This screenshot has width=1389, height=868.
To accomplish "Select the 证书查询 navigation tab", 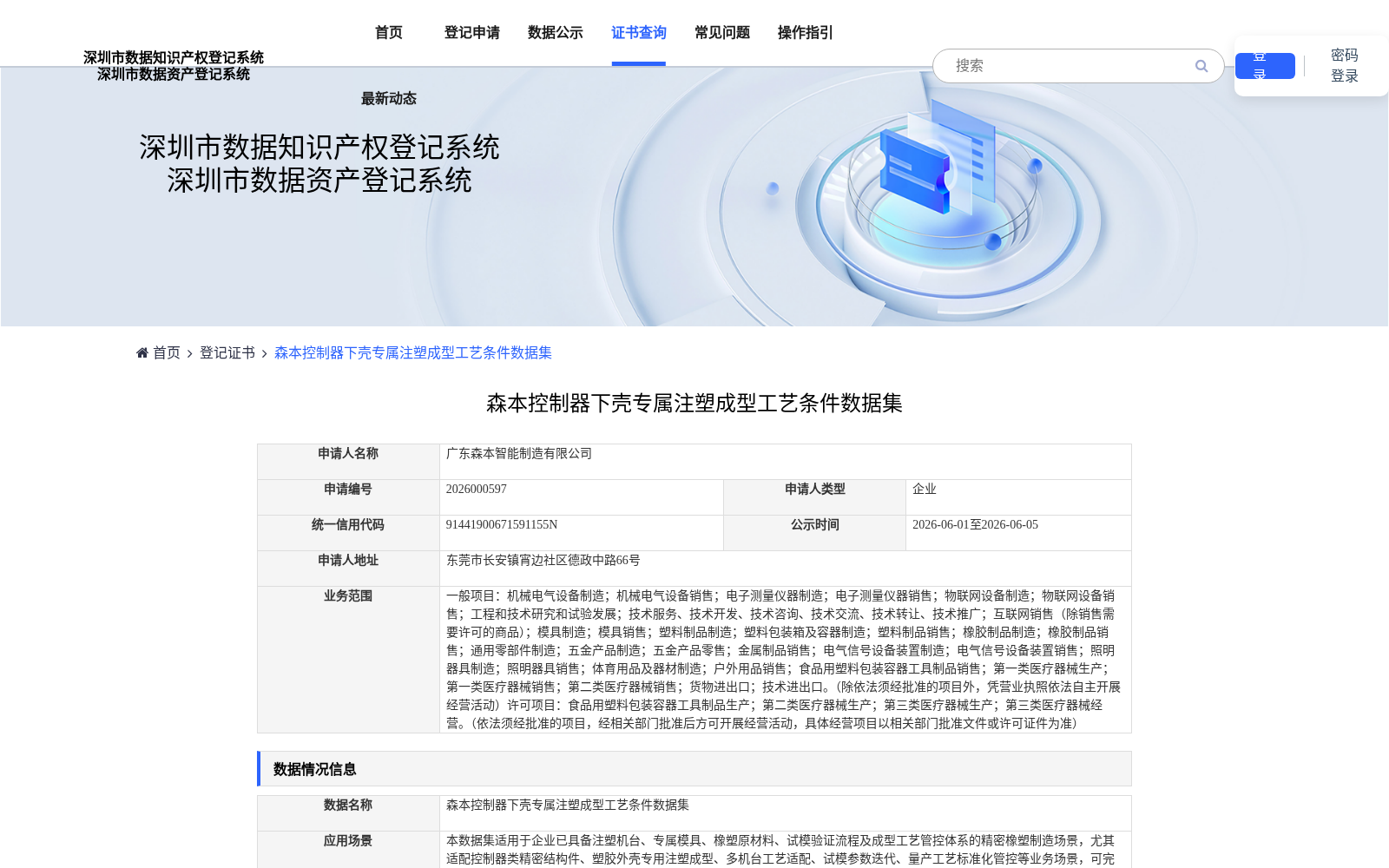I will point(639,33).
